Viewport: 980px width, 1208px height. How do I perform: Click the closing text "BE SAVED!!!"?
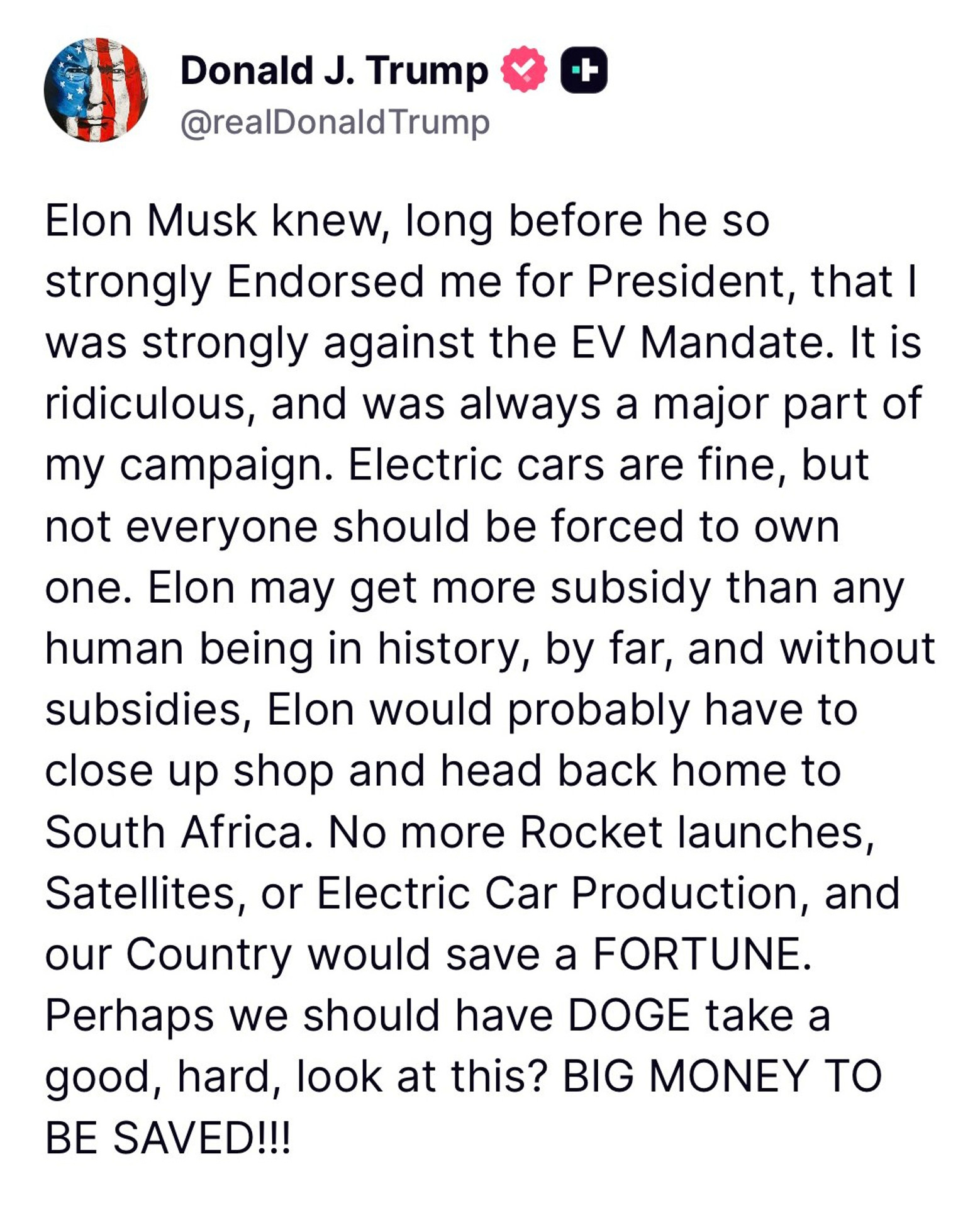click(x=168, y=1138)
